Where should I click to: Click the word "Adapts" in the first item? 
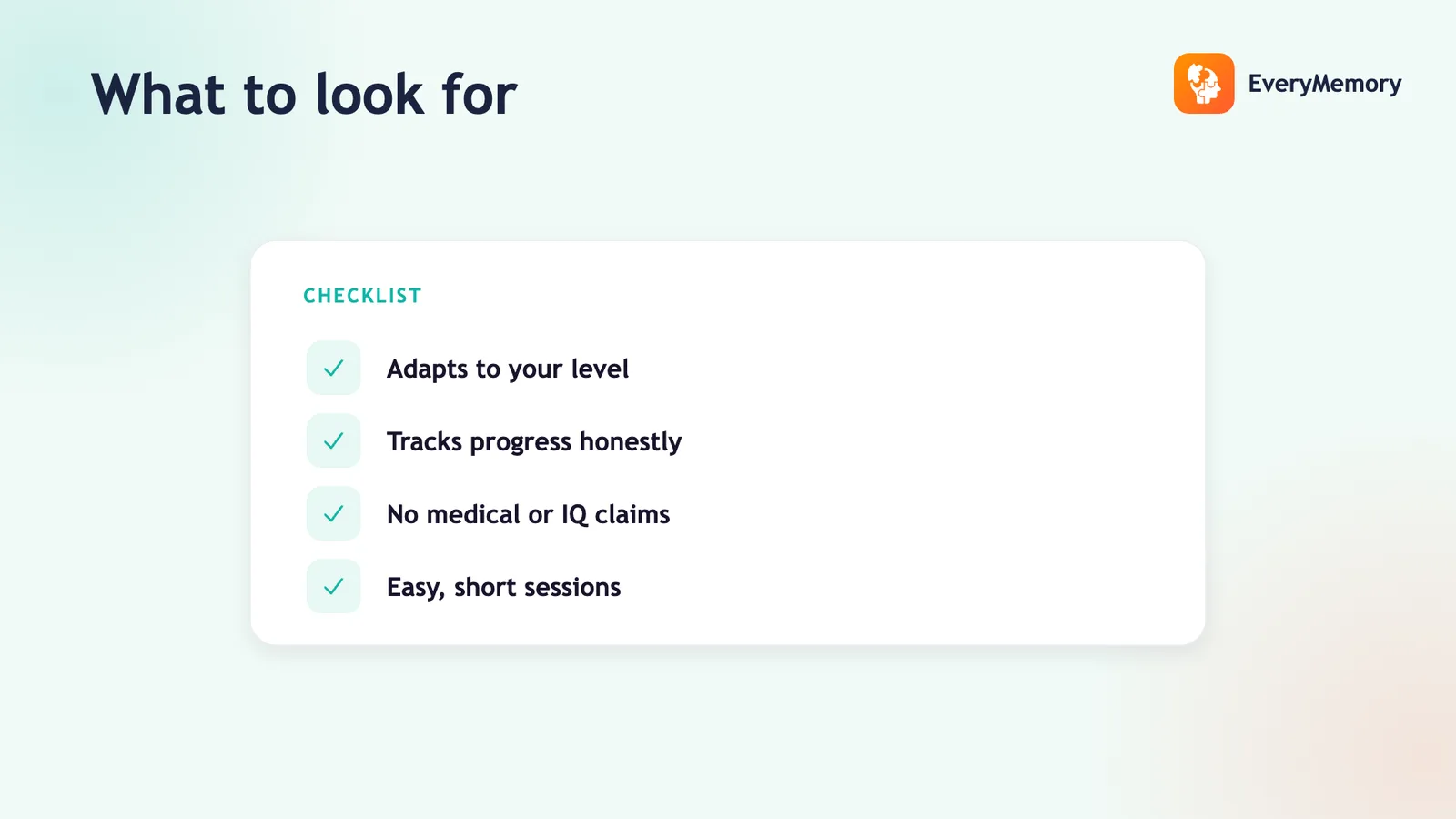coord(427,369)
